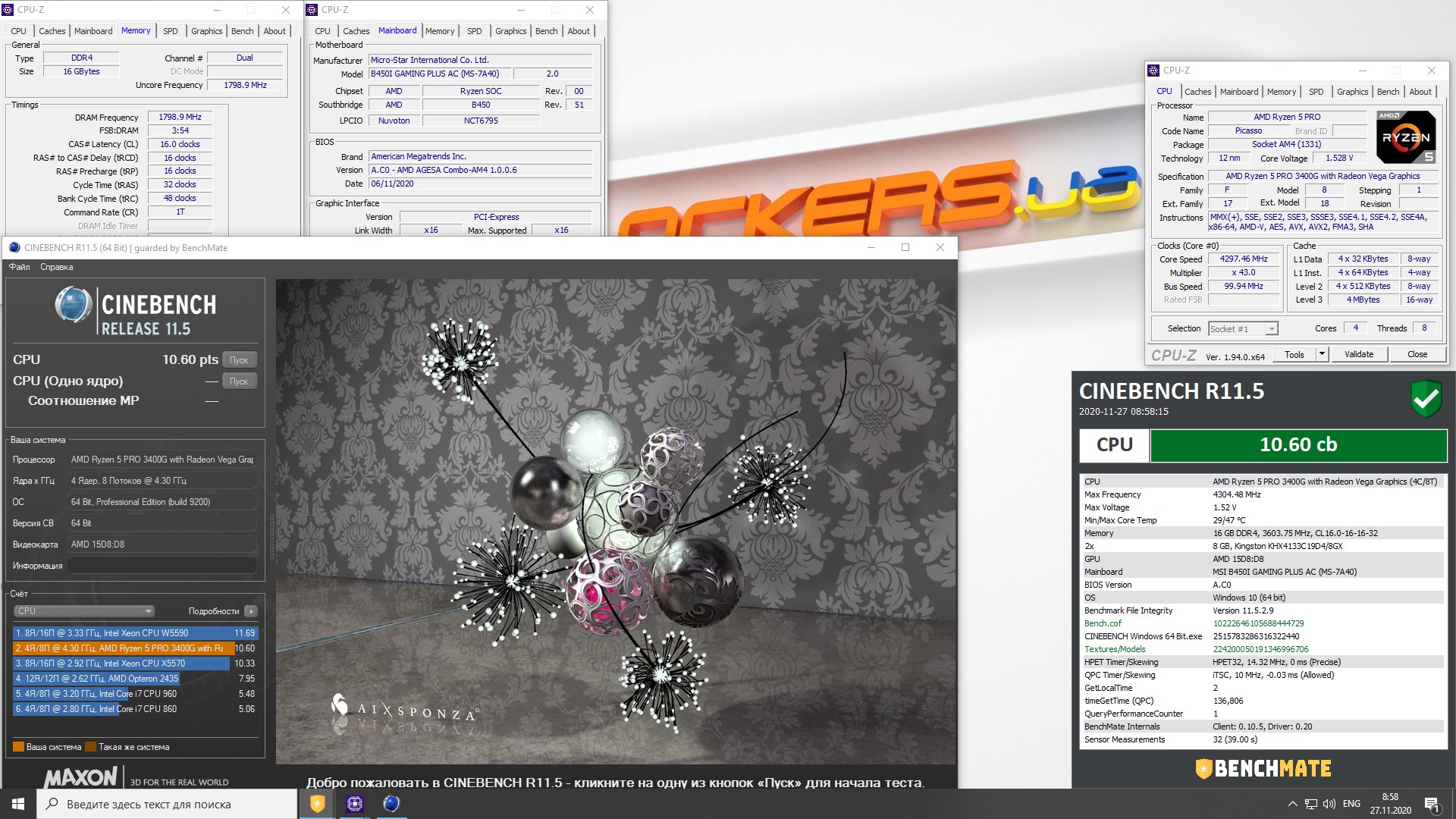Click the AMD Ryzen 5 logo image

pos(1406,137)
